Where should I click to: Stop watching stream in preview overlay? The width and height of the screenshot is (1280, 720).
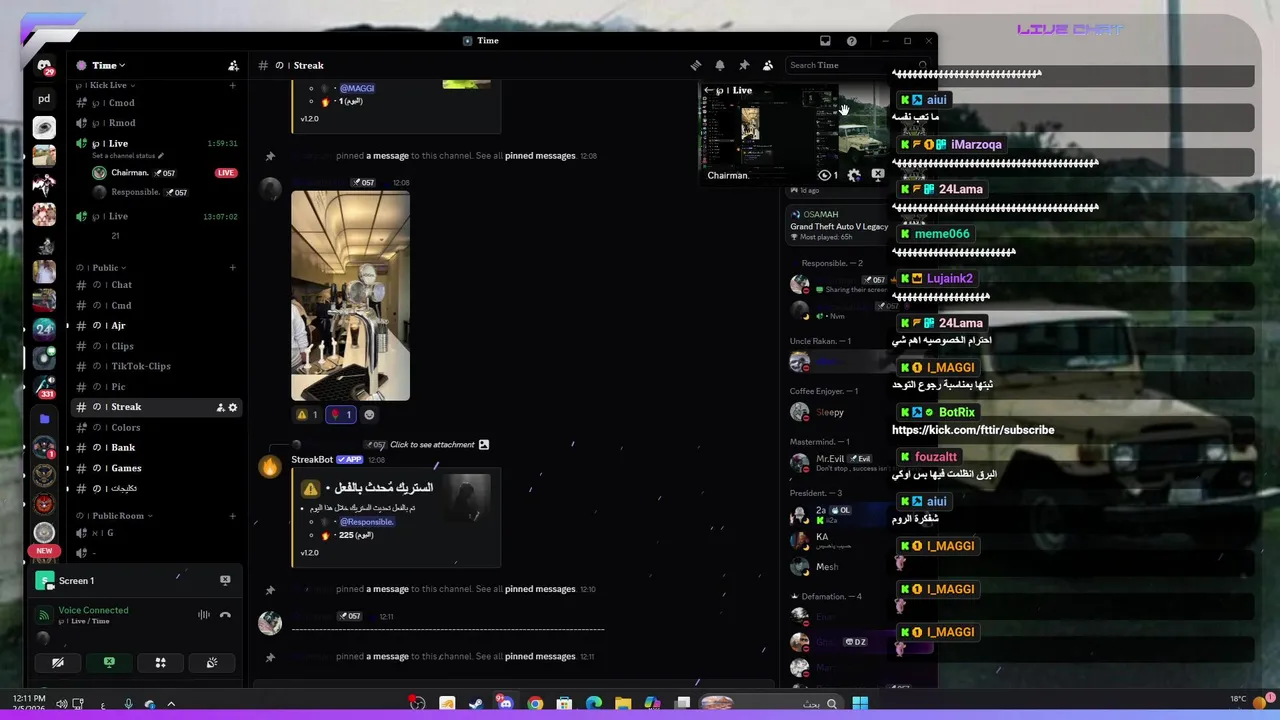[878, 174]
